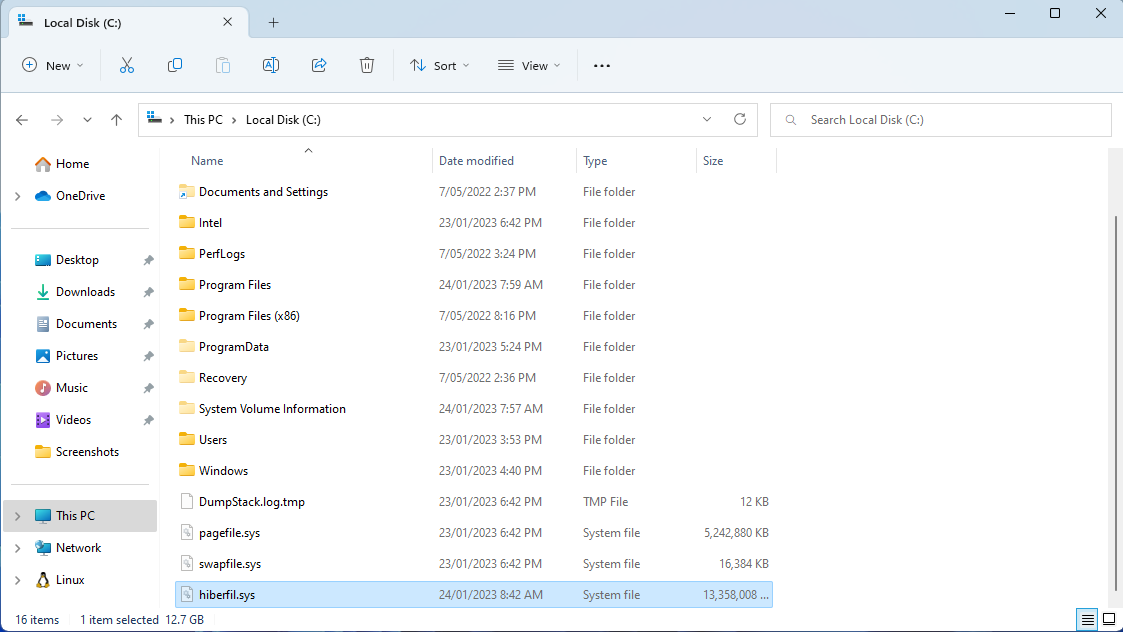This screenshot has height=632, width=1123.
Task: Click the Paste clipboard icon
Action: click(x=223, y=65)
